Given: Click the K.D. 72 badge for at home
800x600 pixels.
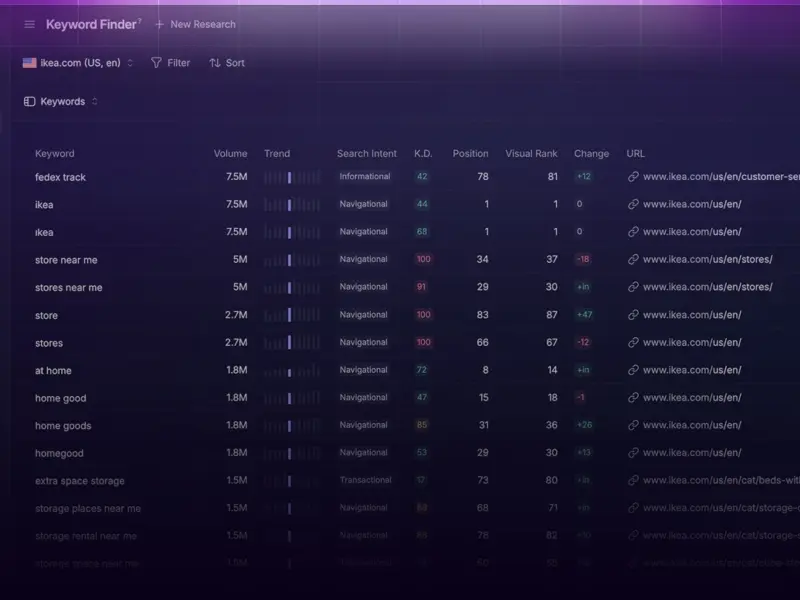Looking at the screenshot, I should tap(421, 370).
